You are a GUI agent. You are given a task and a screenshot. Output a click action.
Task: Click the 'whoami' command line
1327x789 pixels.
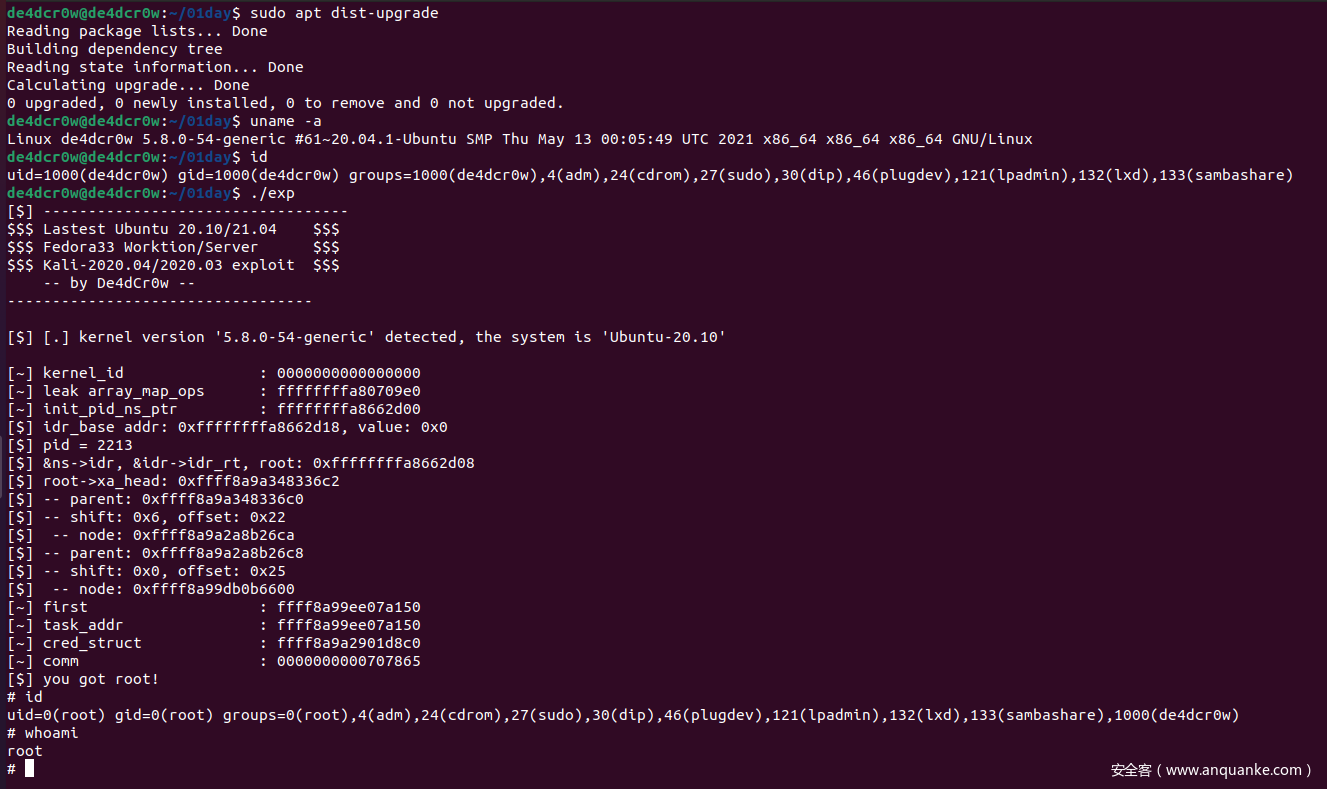pyautogui.click(x=51, y=733)
